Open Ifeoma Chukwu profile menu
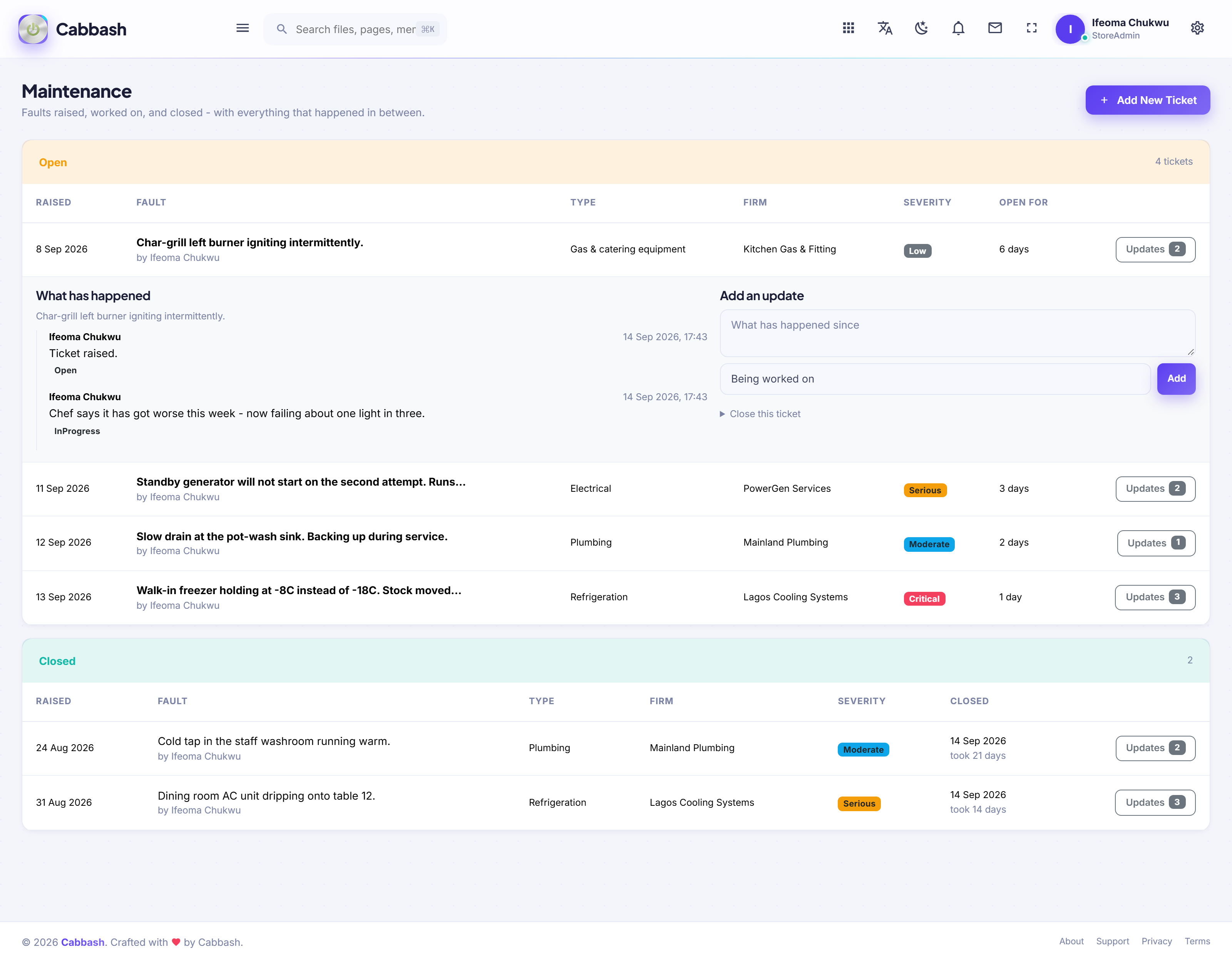 tap(1112, 29)
